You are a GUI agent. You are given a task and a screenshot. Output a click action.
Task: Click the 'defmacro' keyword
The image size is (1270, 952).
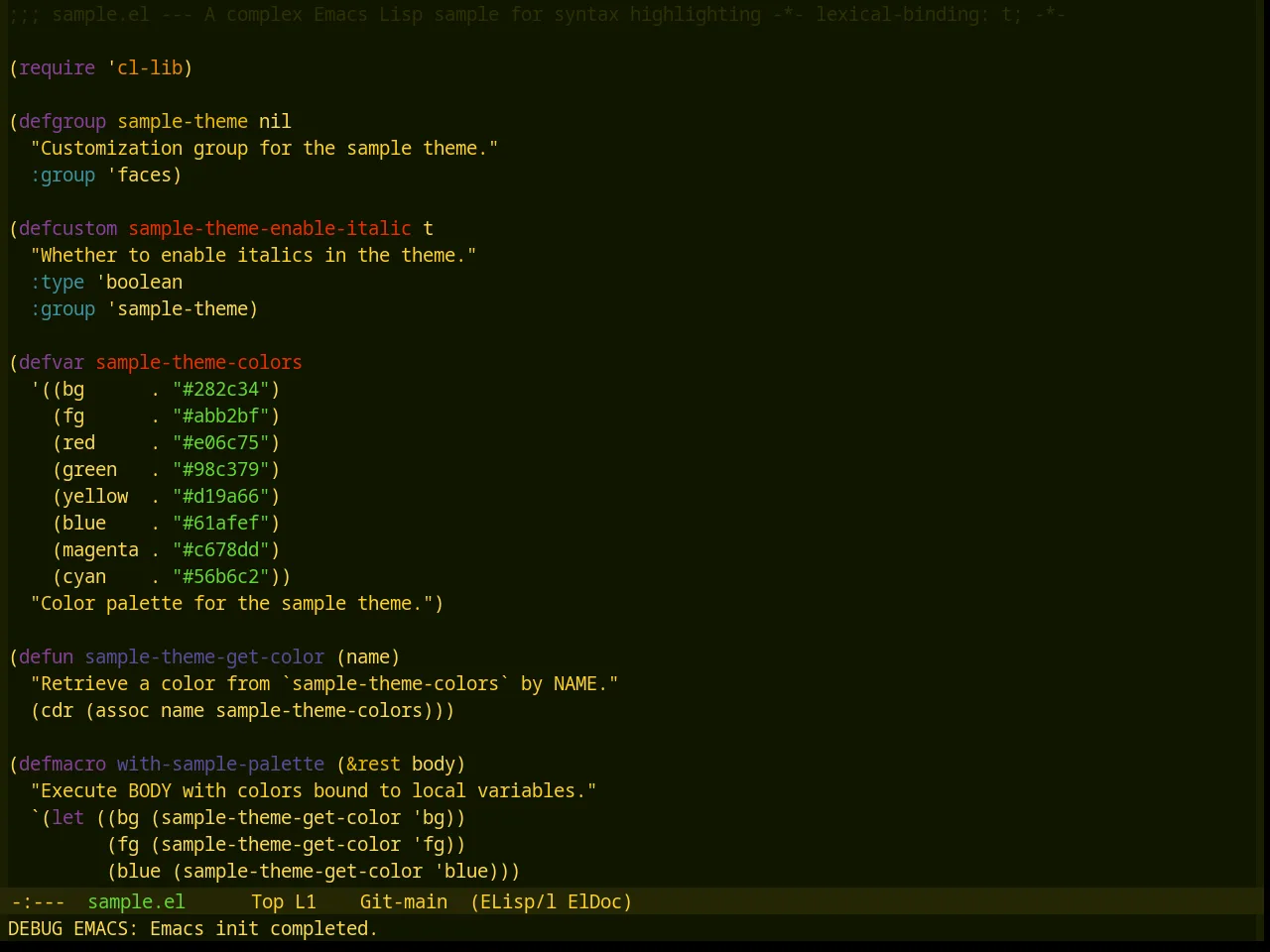click(63, 764)
